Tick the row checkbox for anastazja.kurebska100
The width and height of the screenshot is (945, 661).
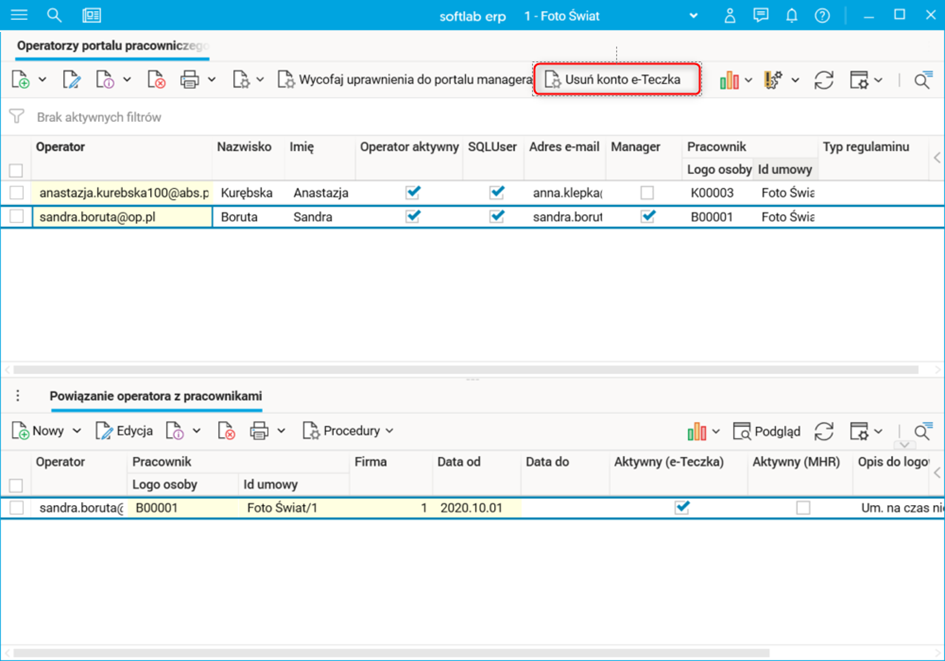pyautogui.click(x=16, y=193)
